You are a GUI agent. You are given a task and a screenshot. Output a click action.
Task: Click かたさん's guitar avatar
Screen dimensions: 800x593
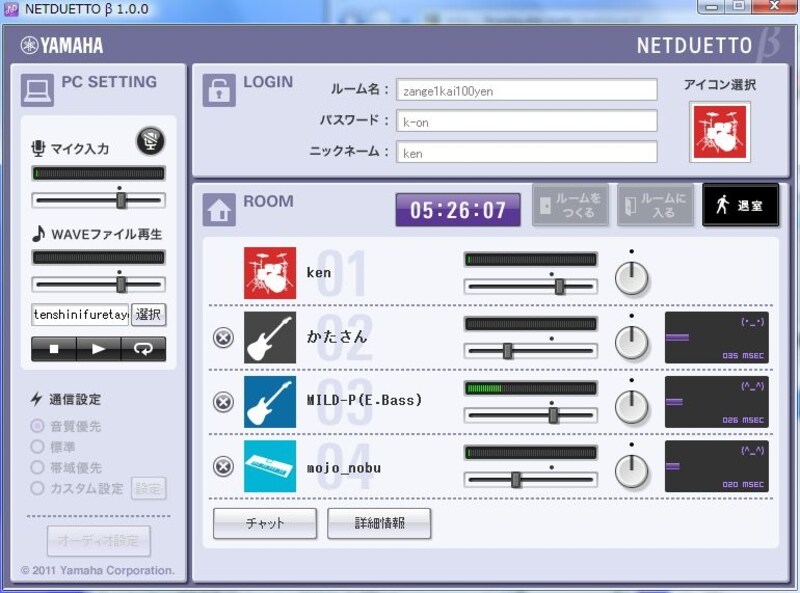(x=270, y=338)
